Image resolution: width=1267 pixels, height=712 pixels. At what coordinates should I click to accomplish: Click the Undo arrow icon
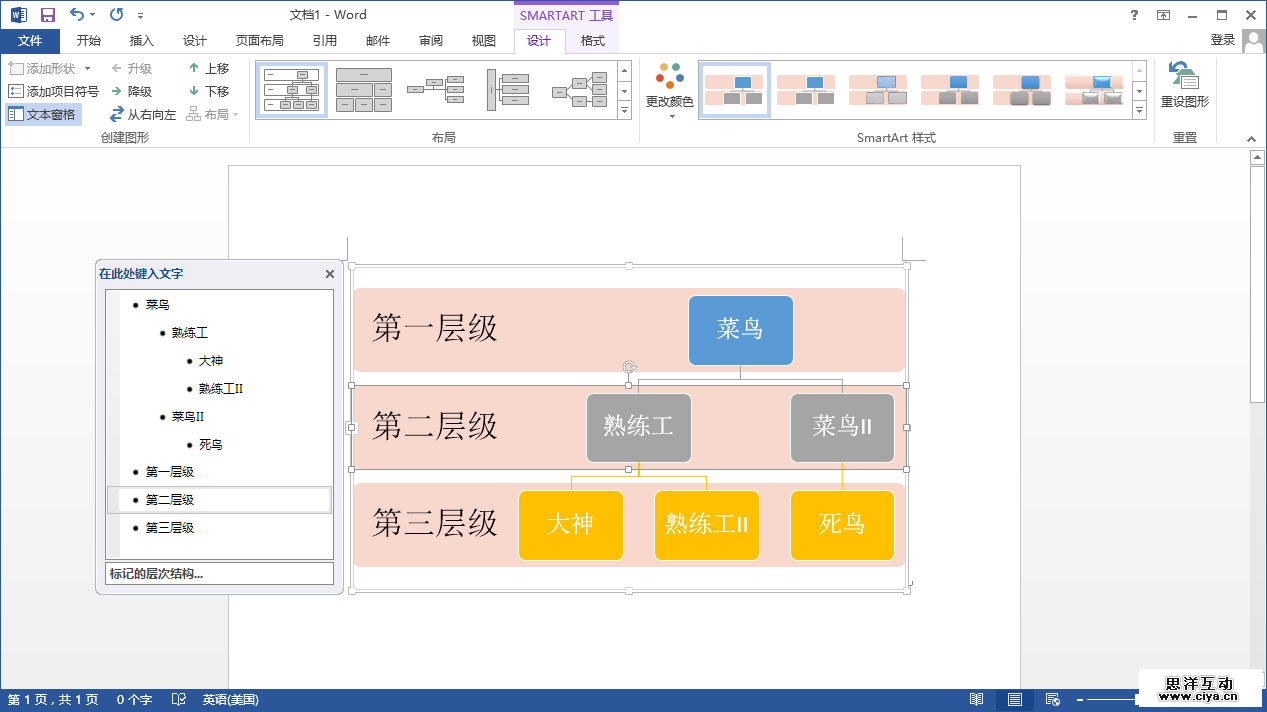(x=77, y=15)
